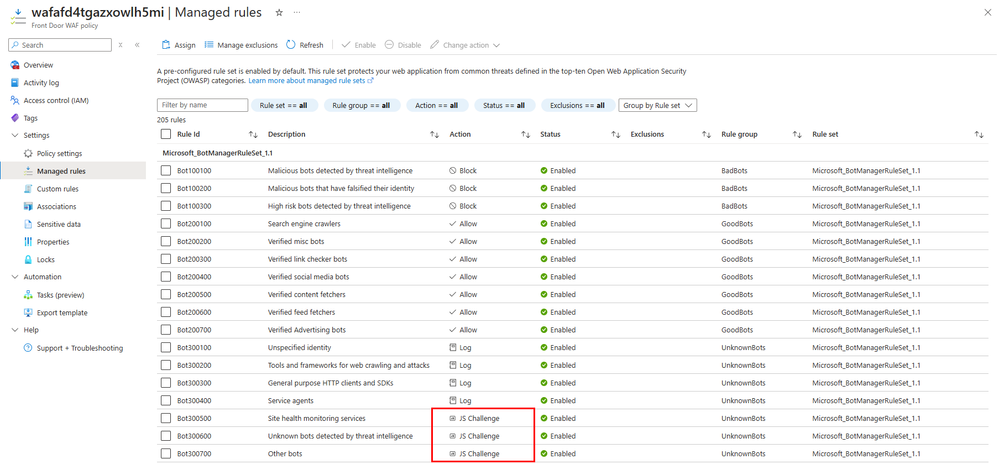Screen dimensions: 999x463
Task: Check the Bot300200 rule checkbox
Action: (166, 366)
